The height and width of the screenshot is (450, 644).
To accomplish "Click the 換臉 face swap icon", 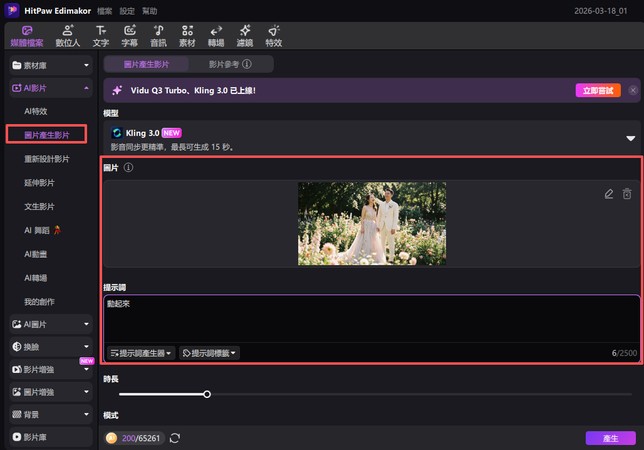I will [x=16, y=347].
